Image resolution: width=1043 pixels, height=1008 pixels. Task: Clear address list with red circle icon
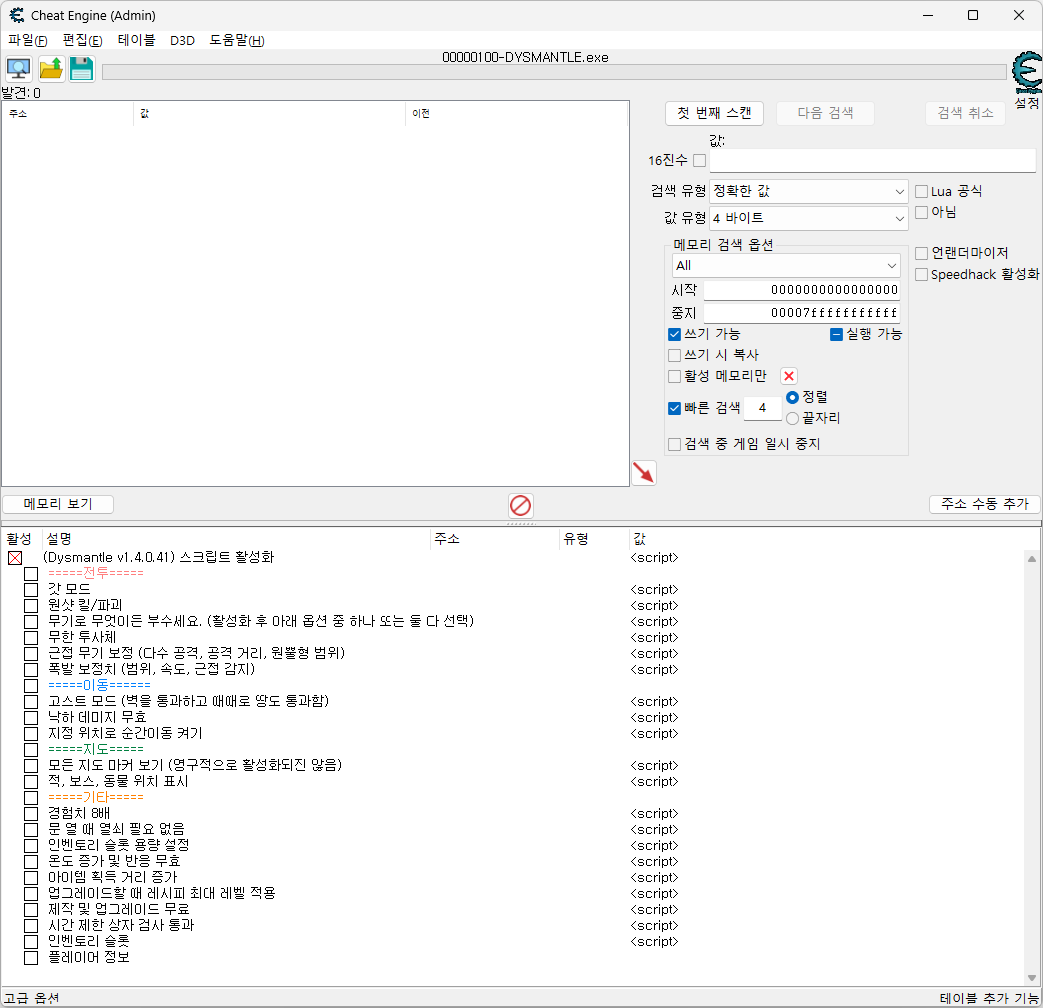click(520, 505)
